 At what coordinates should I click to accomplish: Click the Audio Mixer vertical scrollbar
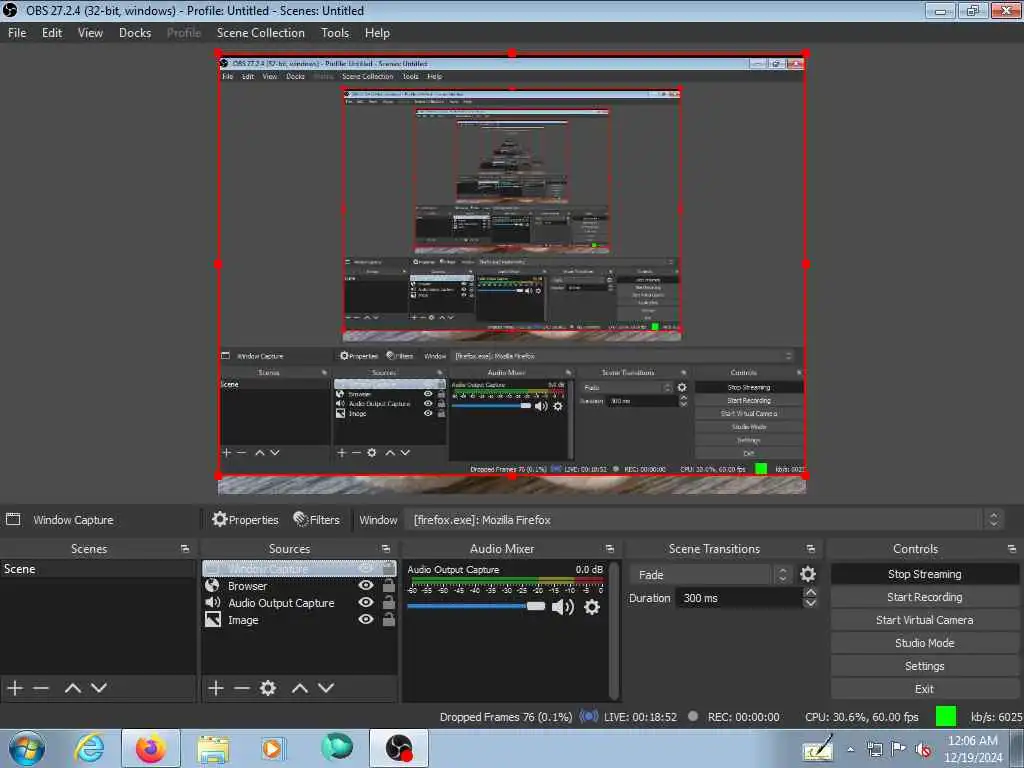613,630
